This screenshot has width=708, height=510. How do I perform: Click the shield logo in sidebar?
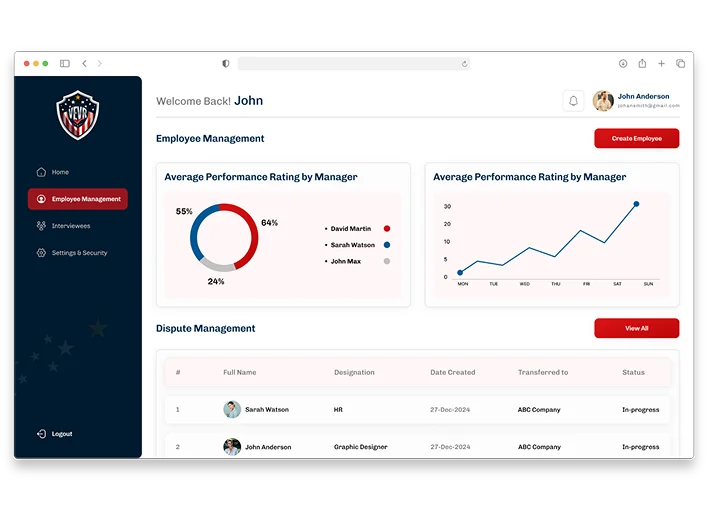pyautogui.click(x=77, y=114)
